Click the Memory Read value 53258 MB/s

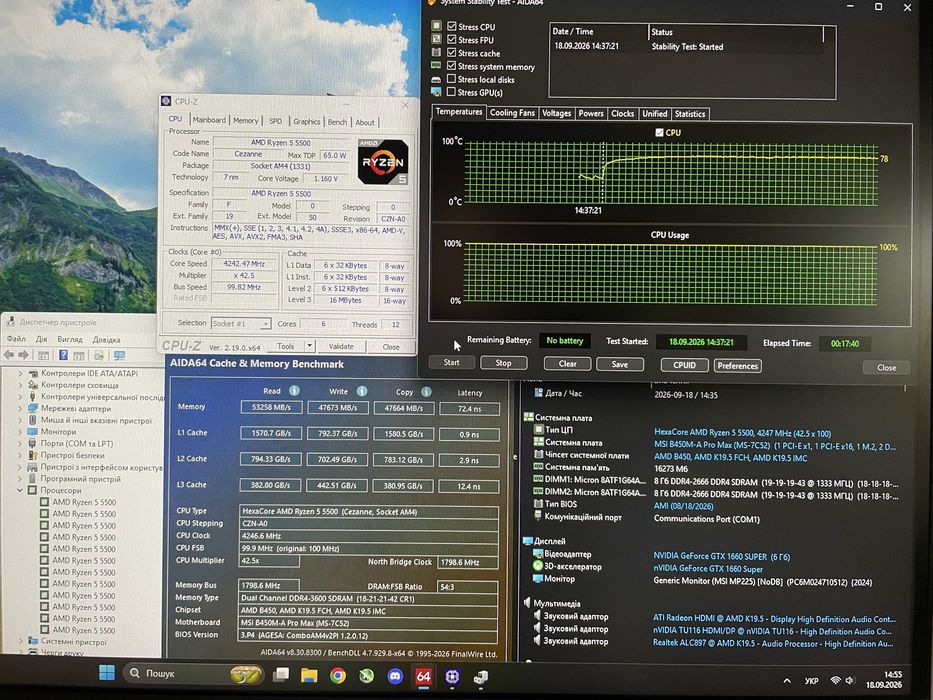point(271,408)
